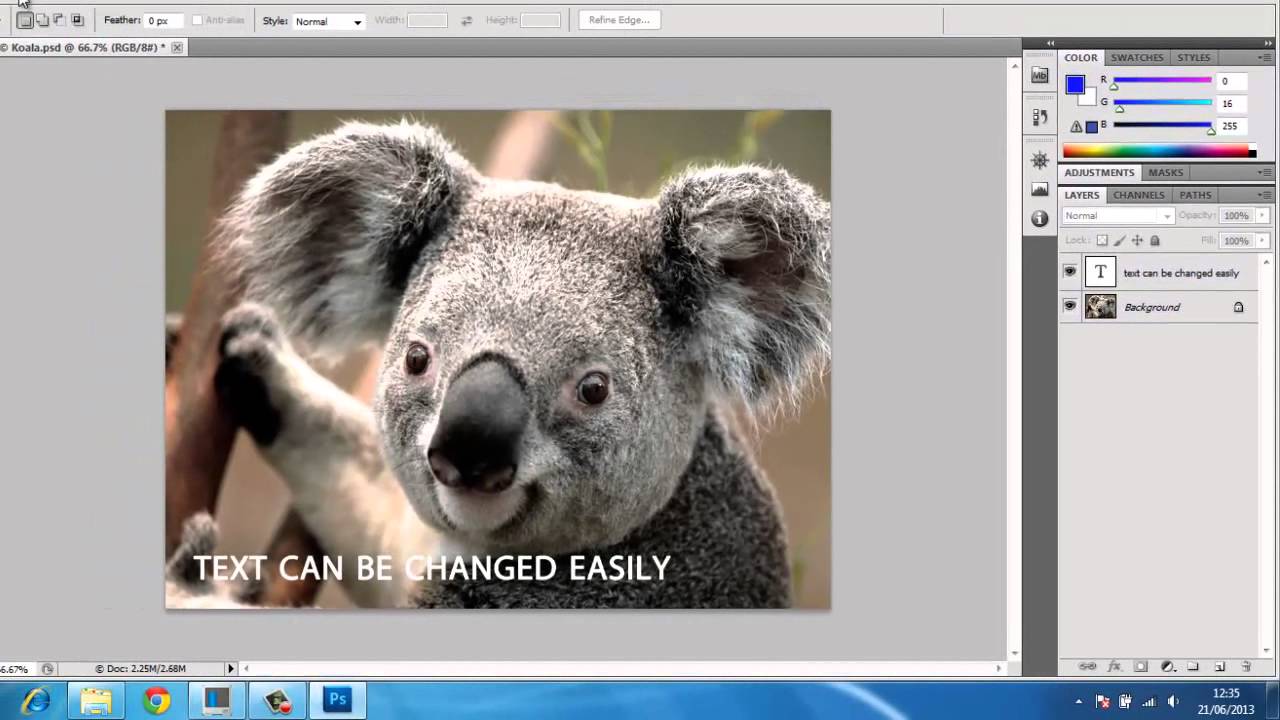Switch to the Channels tab
Screen dimensions: 1280x720
[x=1139, y=195]
